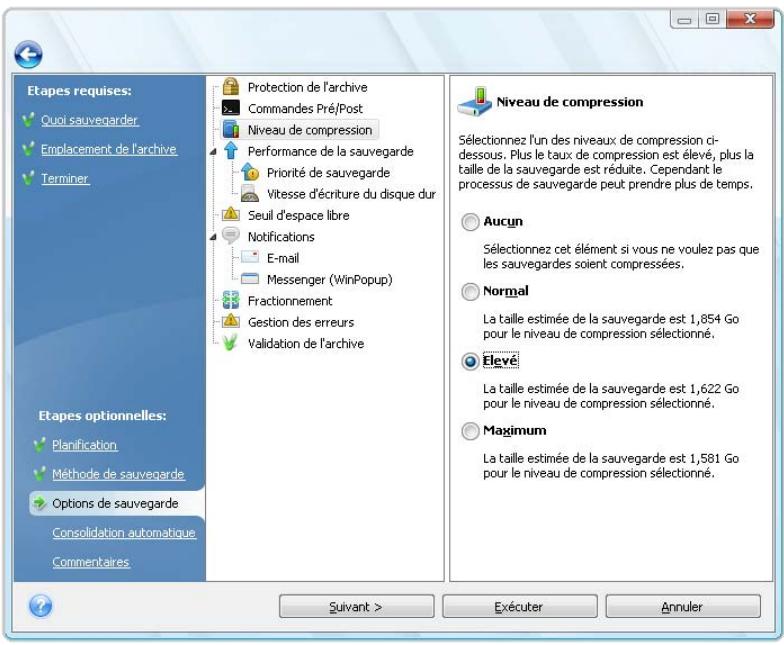Click the Exécuter button
Image resolution: width=784 pixels, height=645 pixels.
[520, 606]
